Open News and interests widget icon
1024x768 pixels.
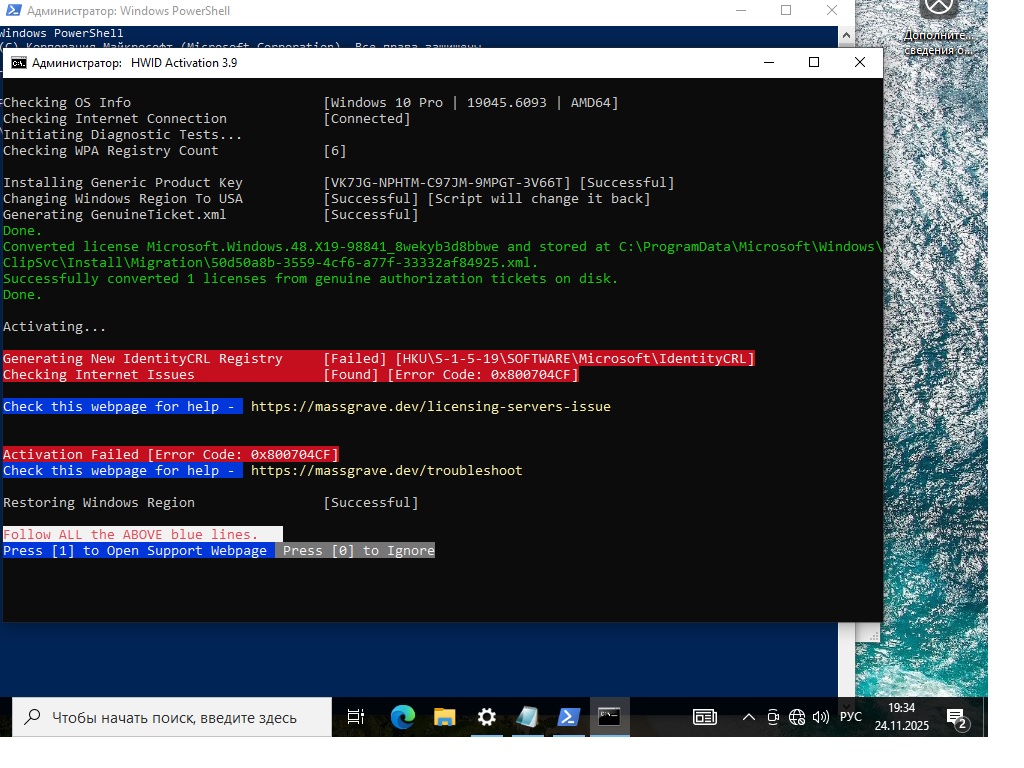click(705, 717)
